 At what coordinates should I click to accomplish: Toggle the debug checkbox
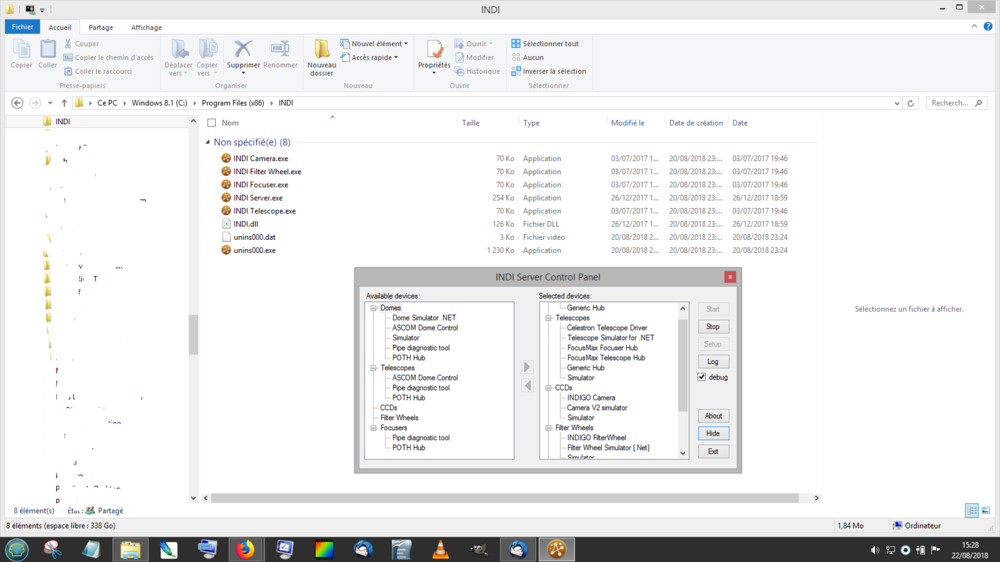702,377
